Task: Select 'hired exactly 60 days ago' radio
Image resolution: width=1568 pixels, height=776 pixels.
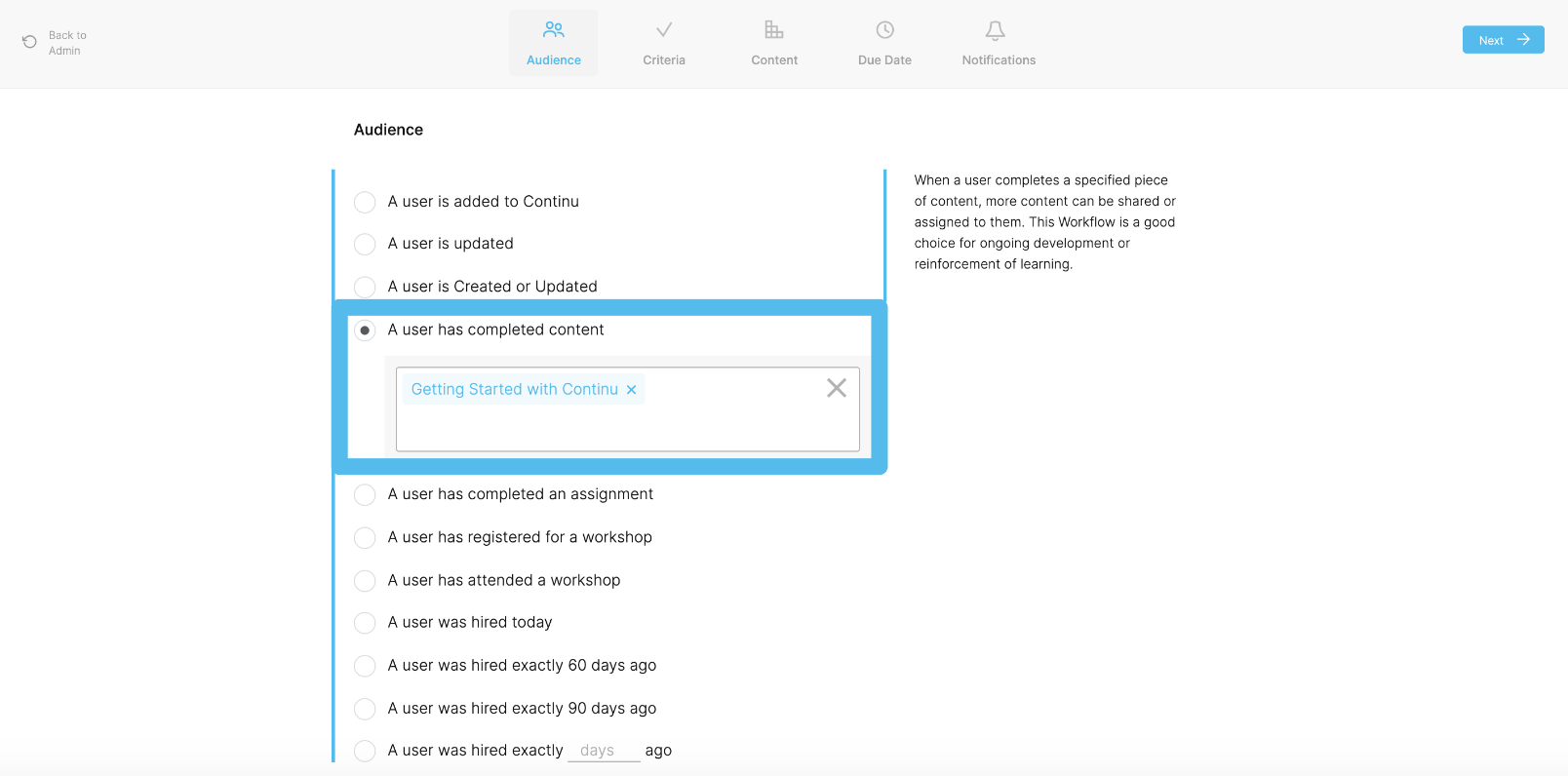Action: coord(365,666)
